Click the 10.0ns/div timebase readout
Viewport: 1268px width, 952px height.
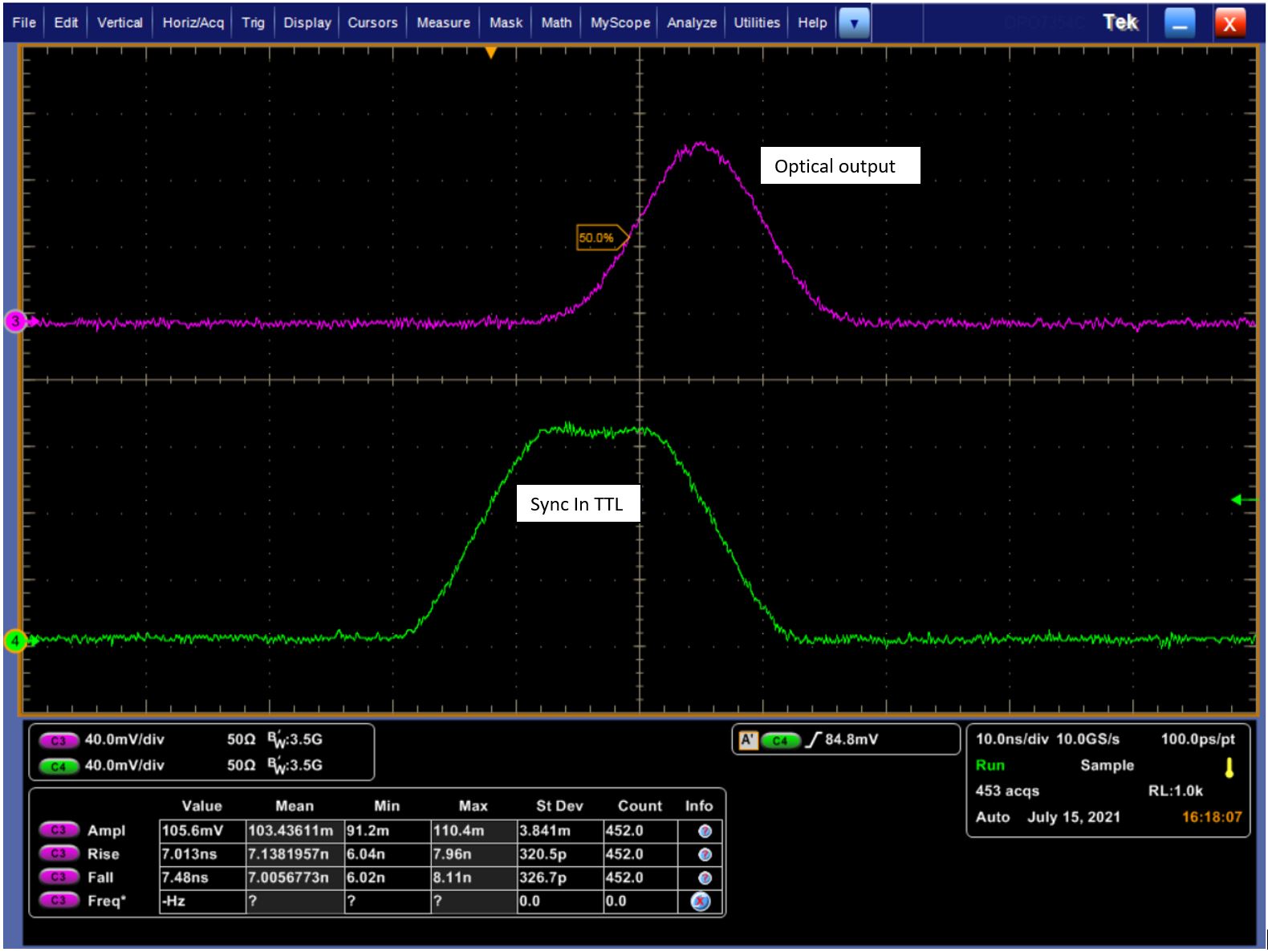[x=1011, y=738]
